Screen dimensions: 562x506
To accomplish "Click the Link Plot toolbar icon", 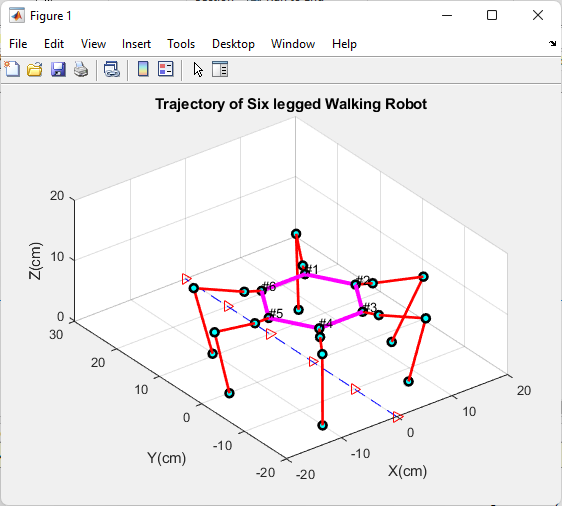I will (x=112, y=69).
